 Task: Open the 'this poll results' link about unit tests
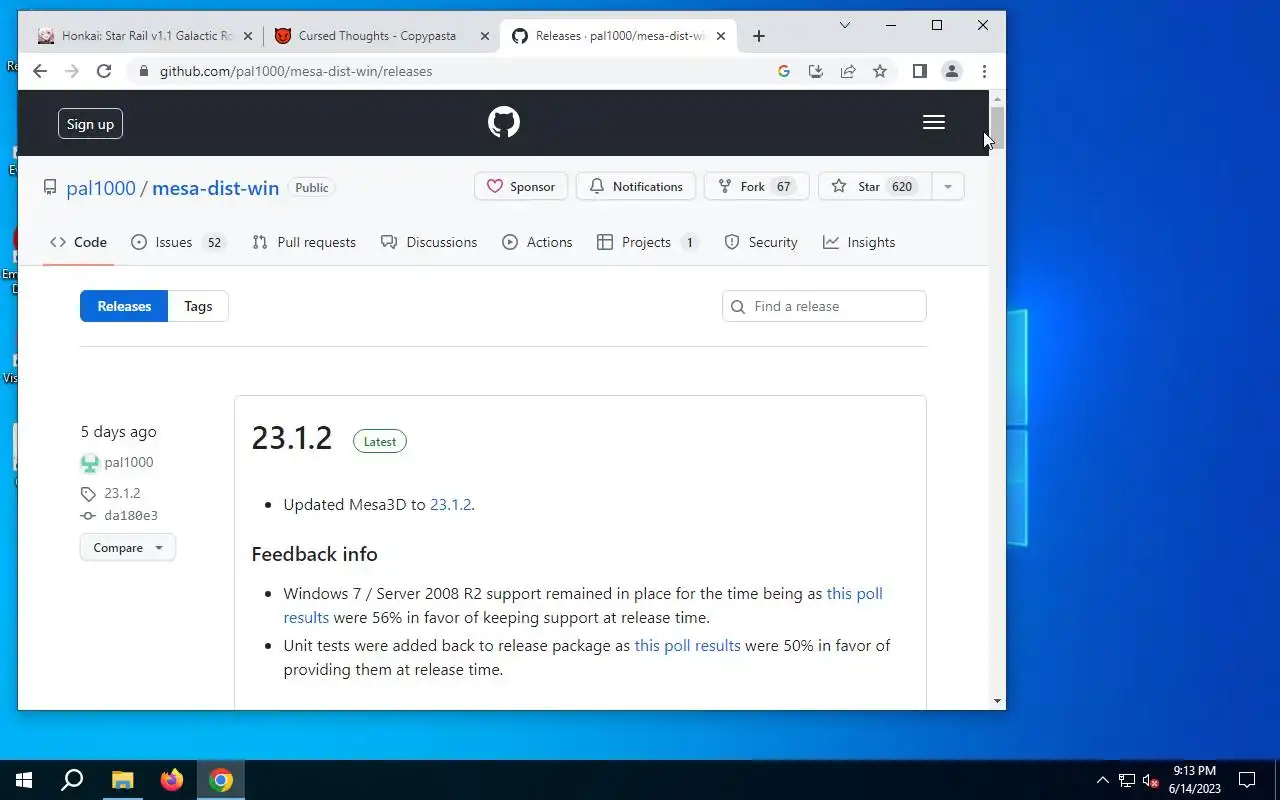687,645
